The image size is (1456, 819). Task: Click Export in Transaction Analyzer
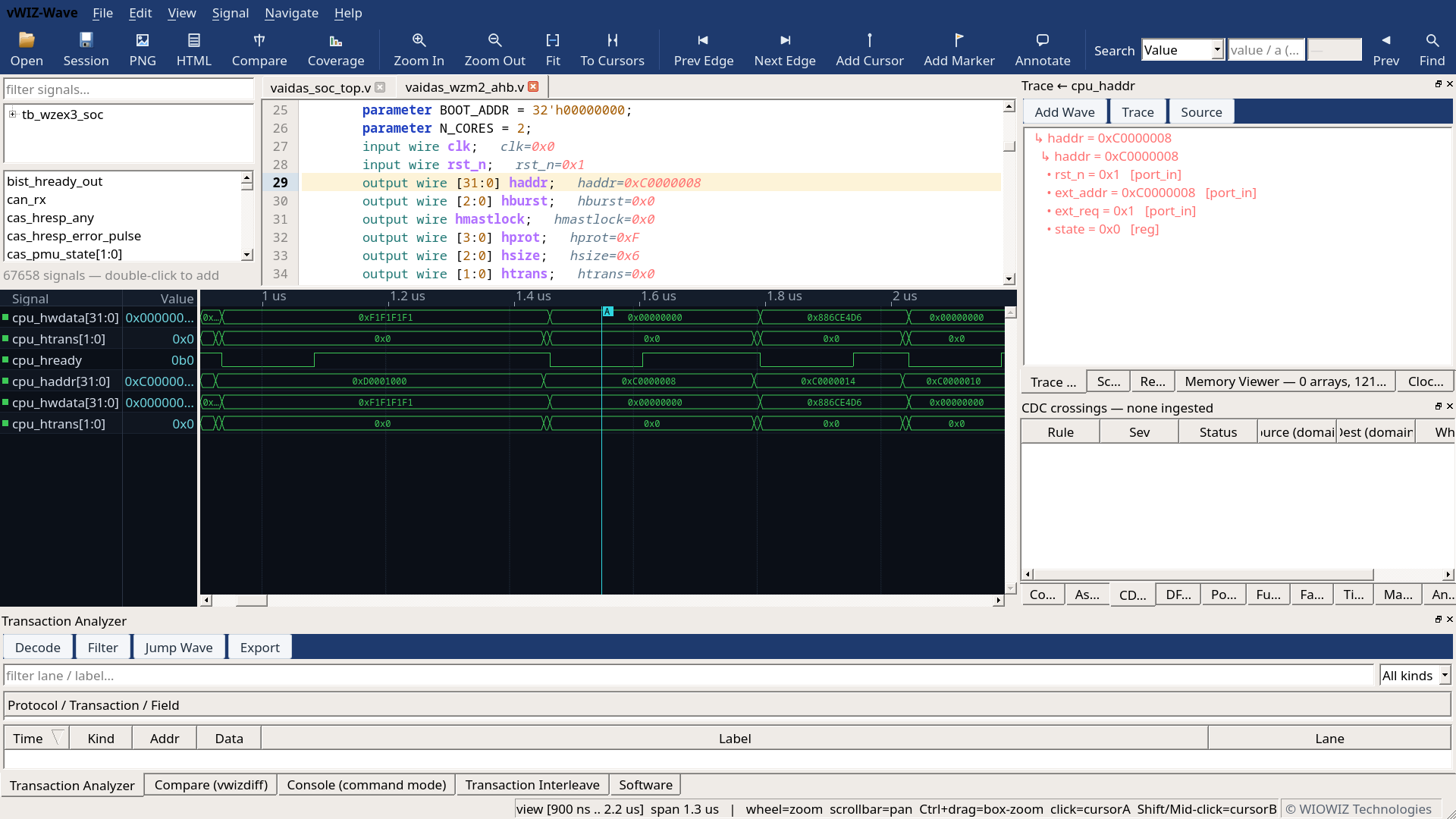pyautogui.click(x=260, y=648)
